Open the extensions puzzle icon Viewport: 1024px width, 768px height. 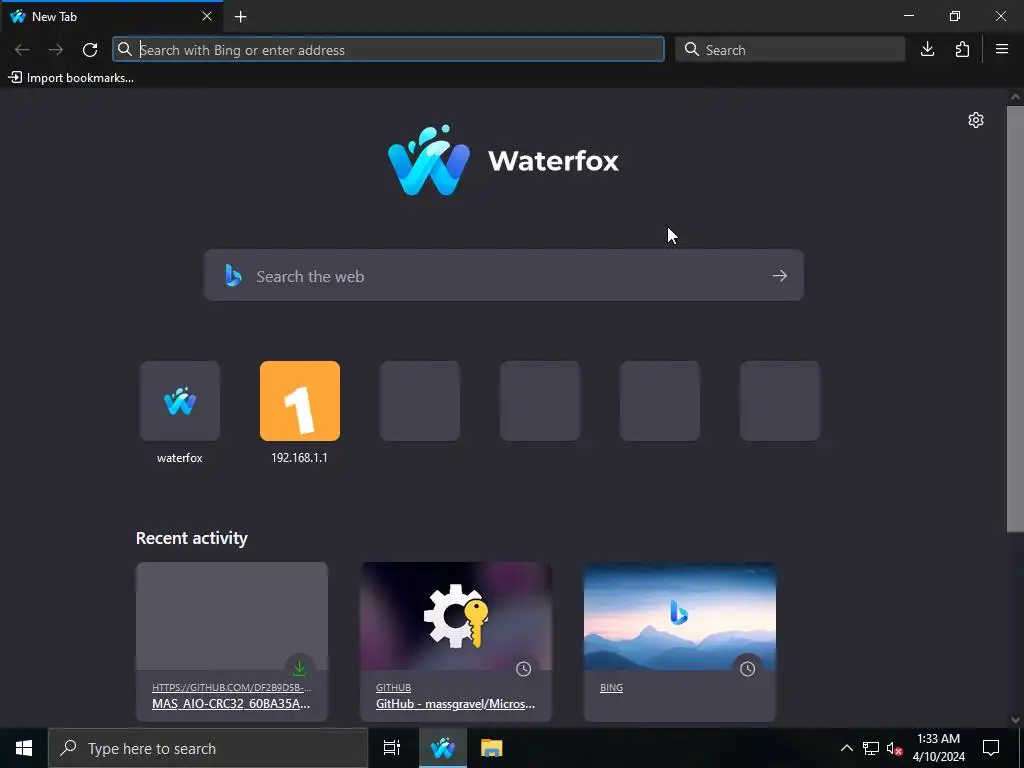pos(962,50)
